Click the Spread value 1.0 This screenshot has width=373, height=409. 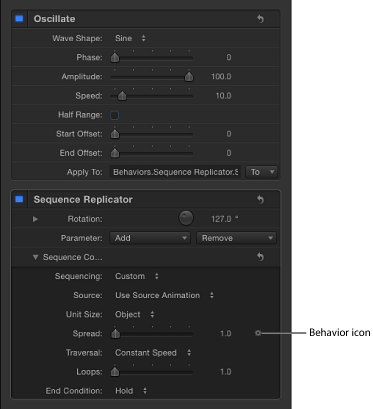coord(226,333)
